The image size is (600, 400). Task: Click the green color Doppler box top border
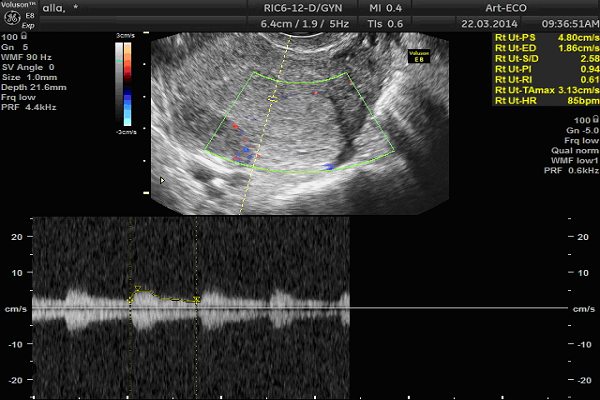click(300, 80)
